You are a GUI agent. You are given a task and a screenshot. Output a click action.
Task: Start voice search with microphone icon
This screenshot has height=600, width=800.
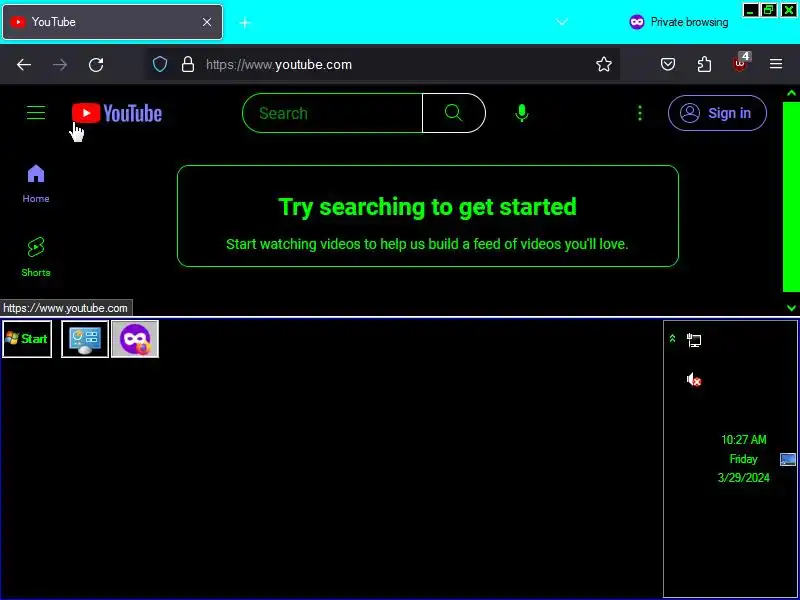click(521, 113)
